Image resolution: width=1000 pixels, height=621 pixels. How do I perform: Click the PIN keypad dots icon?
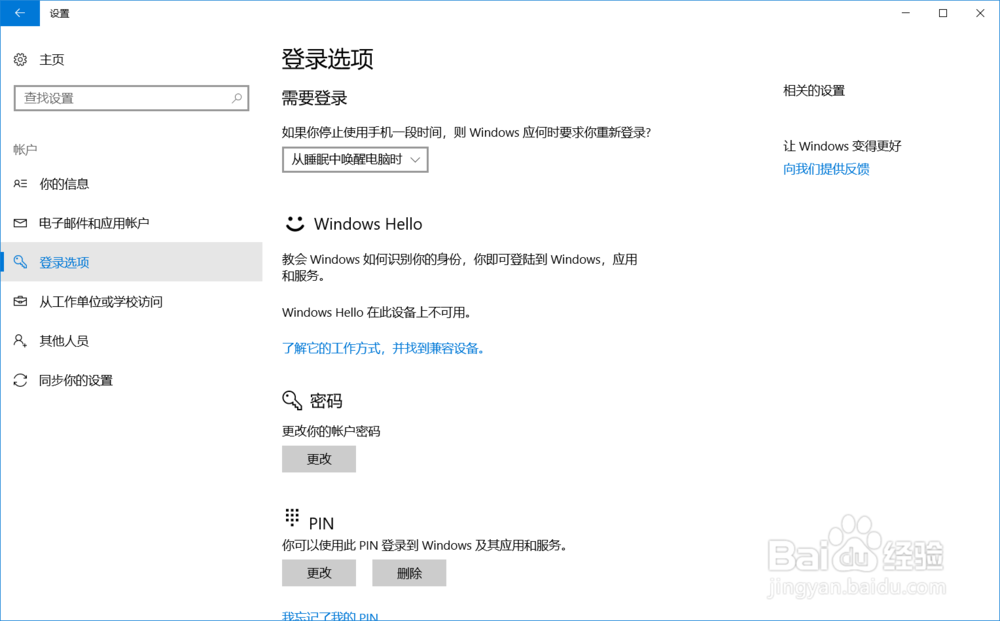coord(292,518)
